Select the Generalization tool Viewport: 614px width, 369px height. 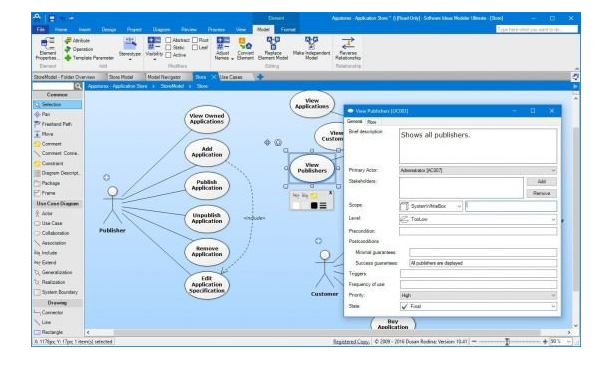(x=58, y=272)
